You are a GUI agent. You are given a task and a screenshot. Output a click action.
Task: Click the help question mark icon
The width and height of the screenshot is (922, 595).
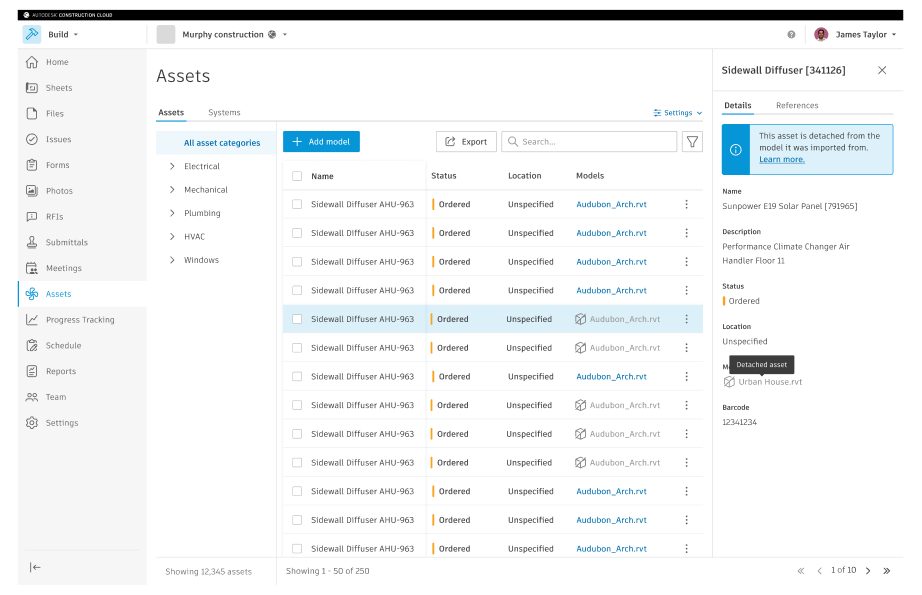791,34
